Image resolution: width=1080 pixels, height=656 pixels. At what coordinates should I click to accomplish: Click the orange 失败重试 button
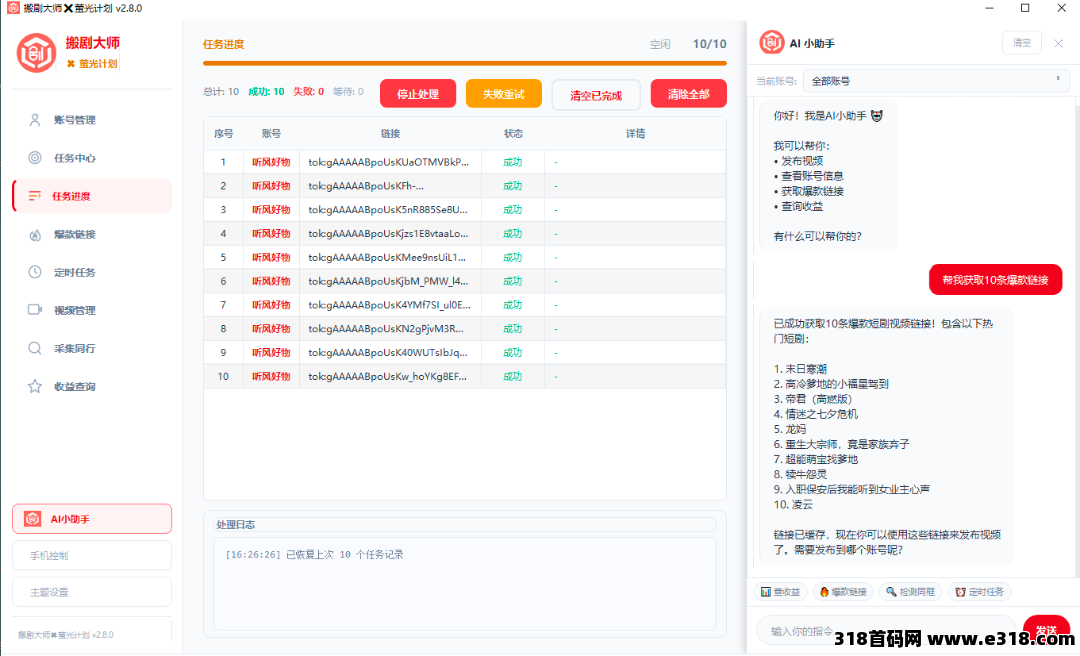click(503, 94)
